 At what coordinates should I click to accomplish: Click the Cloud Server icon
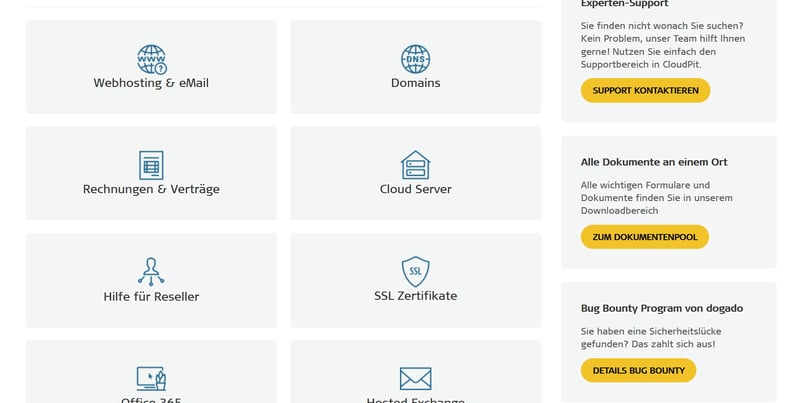(415, 165)
